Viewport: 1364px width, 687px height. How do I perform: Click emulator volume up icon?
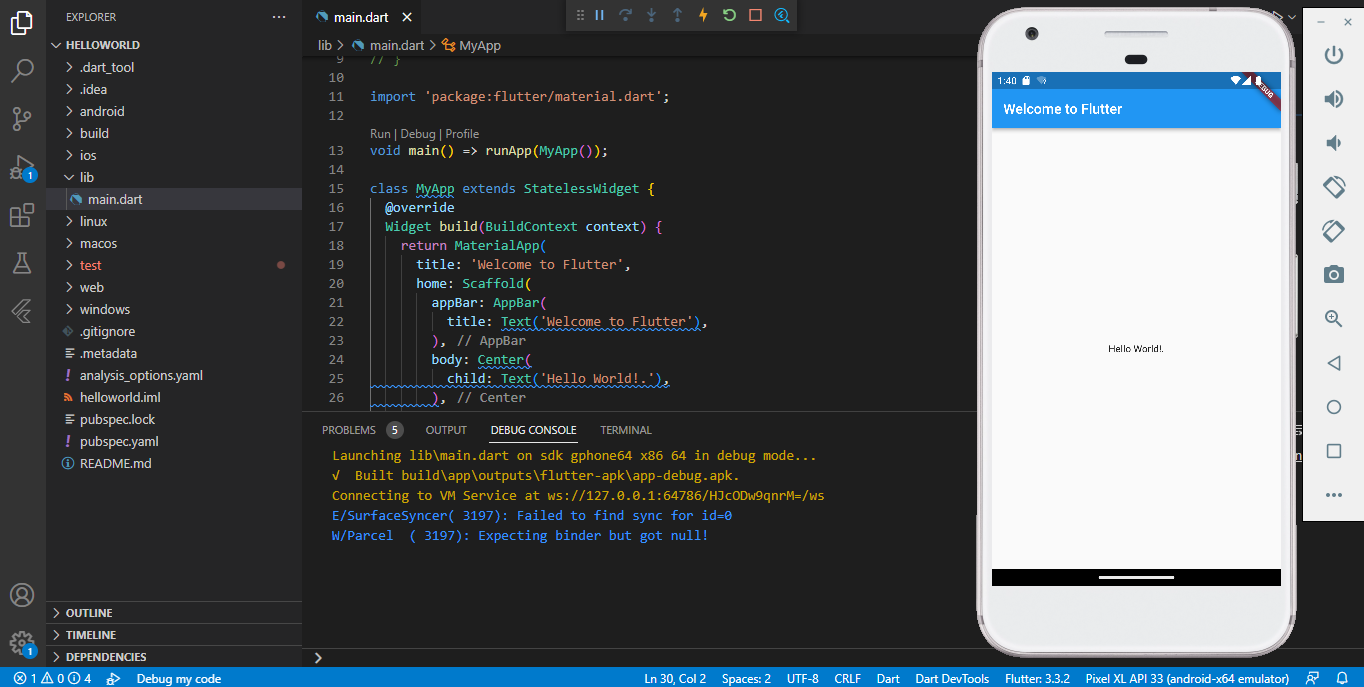(1333, 98)
